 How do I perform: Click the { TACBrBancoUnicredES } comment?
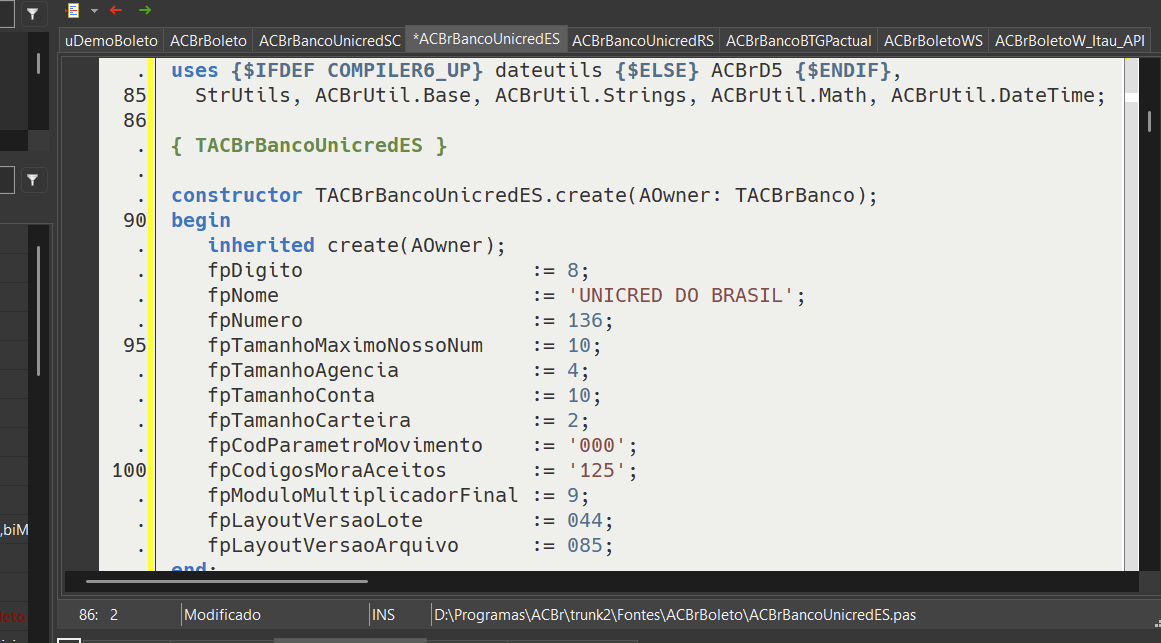point(309,145)
